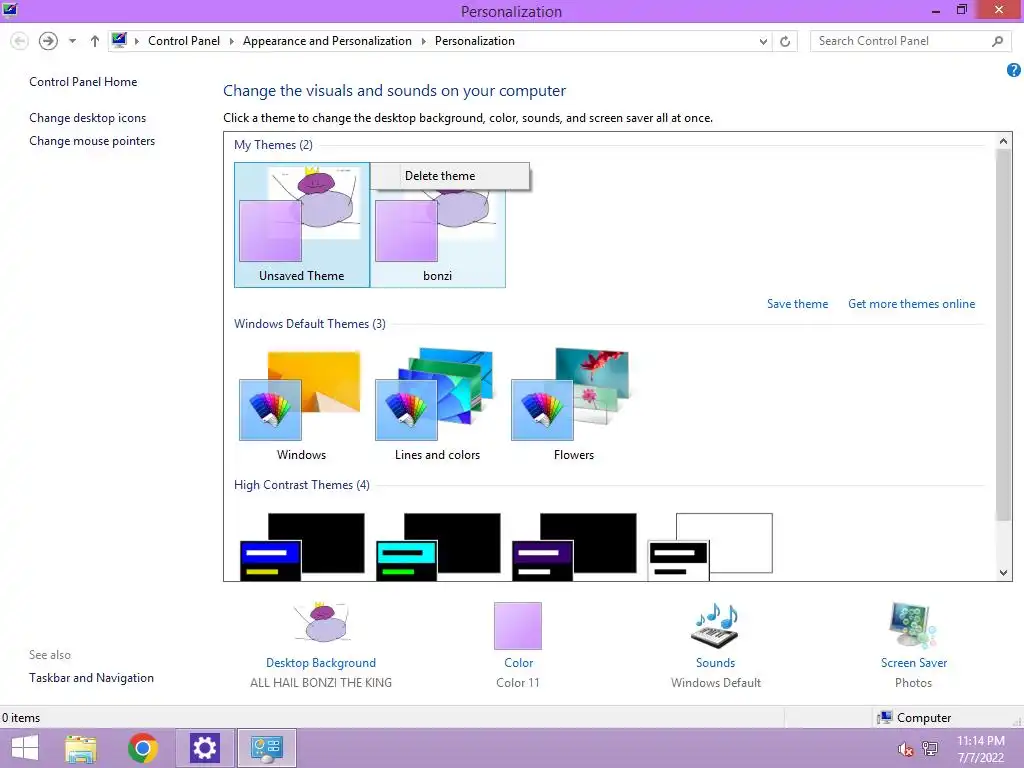The width and height of the screenshot is (1024, 768).
Task: Go up one level with Up arrow
Action: coord(95,41)
